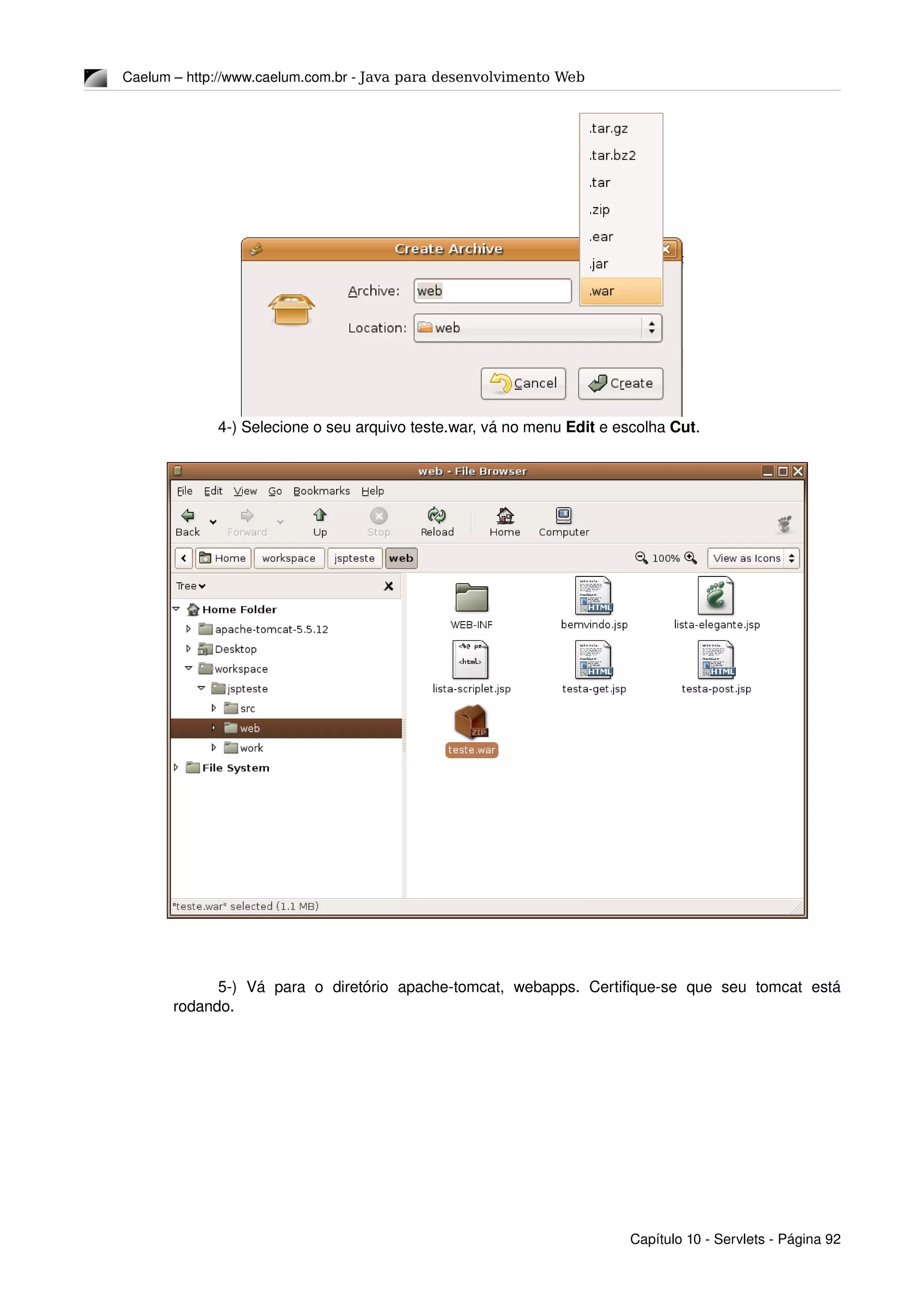Click the Home path bar button
Screen dimensions: 924x1308
223,558
